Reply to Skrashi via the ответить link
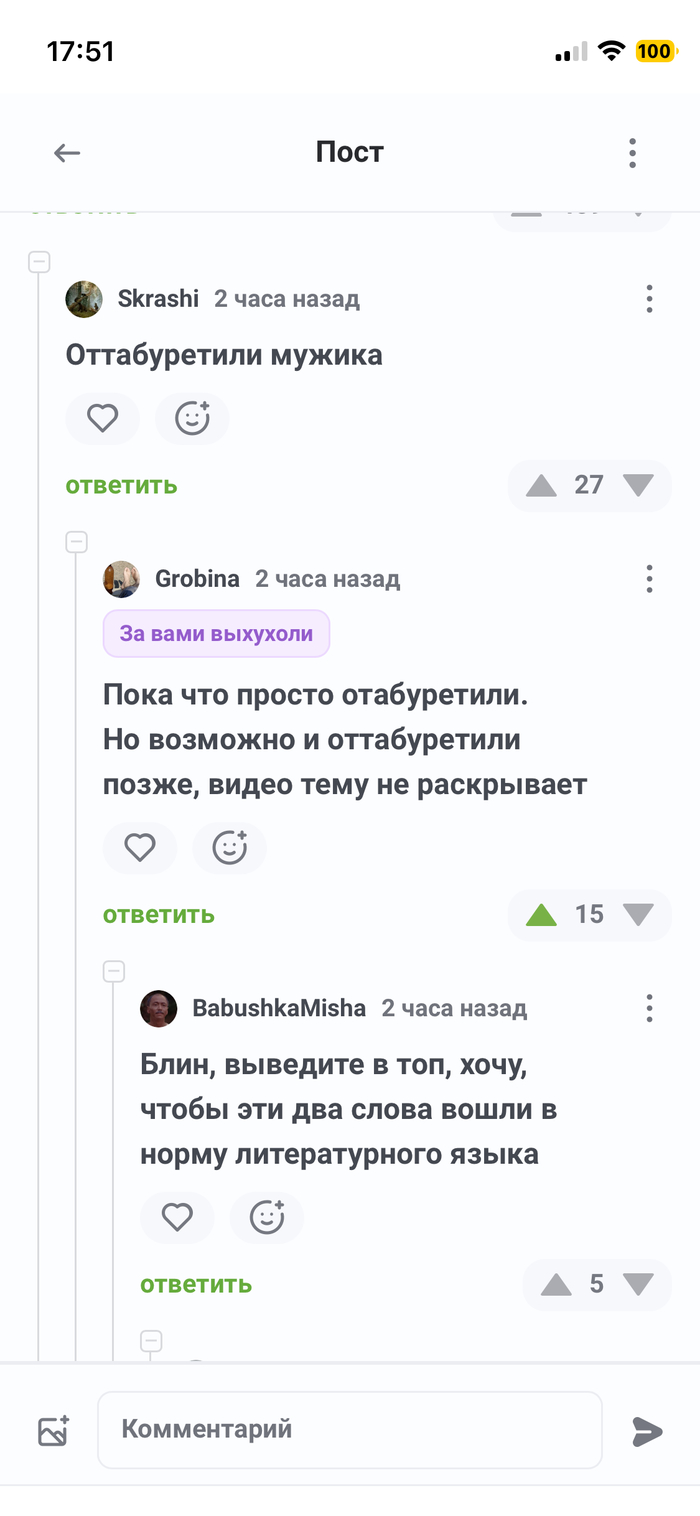The width and height of the screenshot is (700, 1516). coord(121,486)
